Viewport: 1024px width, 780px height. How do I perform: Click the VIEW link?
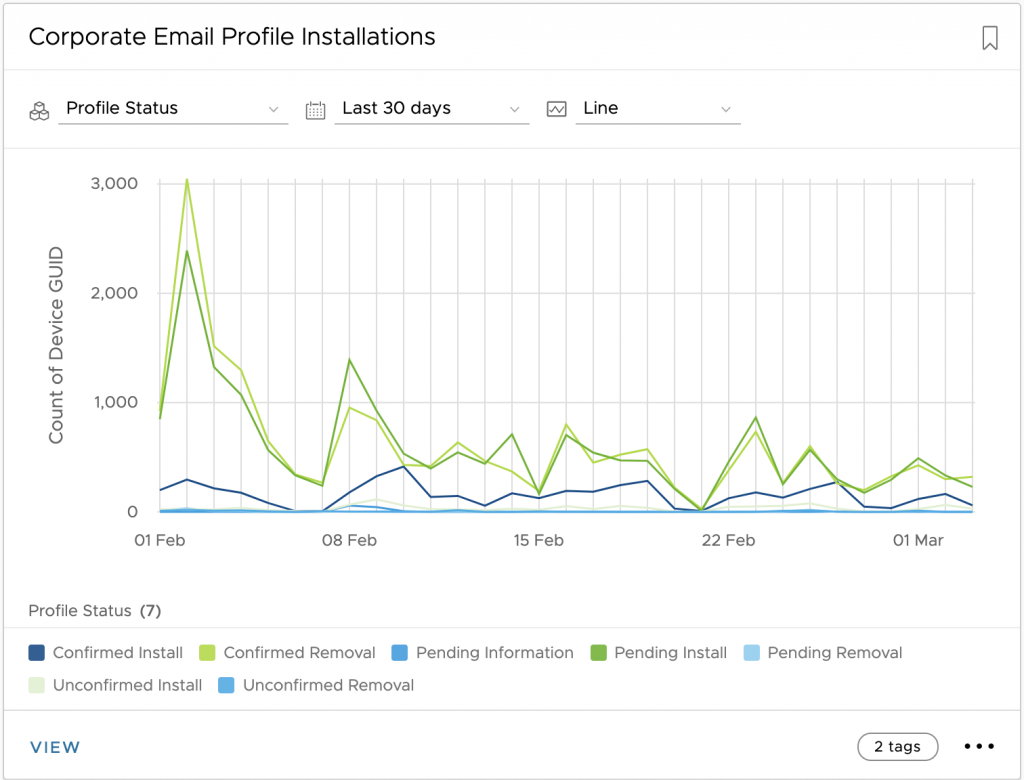tap(55, 747)
